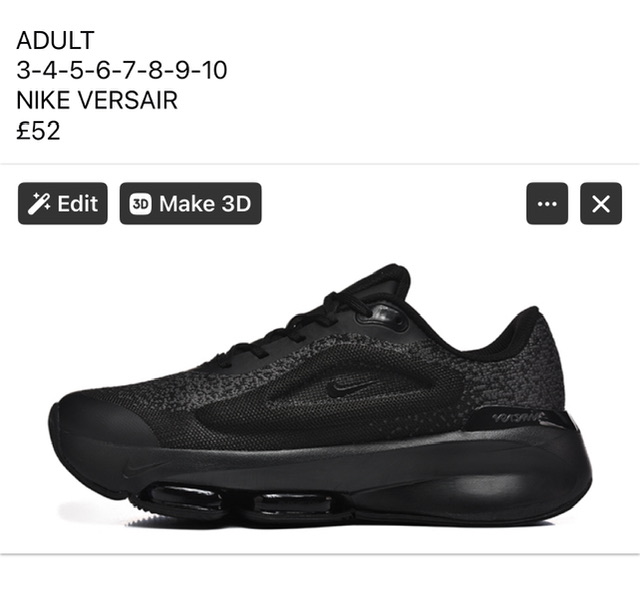The image size is (640, 589).
Task: Click the ADULT text line
Action: pos(56,40)
